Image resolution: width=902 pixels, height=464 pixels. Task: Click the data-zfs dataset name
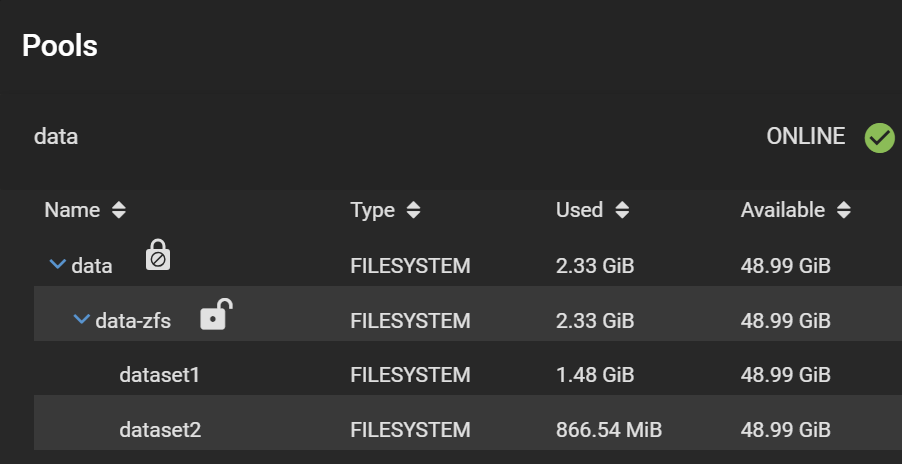pos(133,321)
